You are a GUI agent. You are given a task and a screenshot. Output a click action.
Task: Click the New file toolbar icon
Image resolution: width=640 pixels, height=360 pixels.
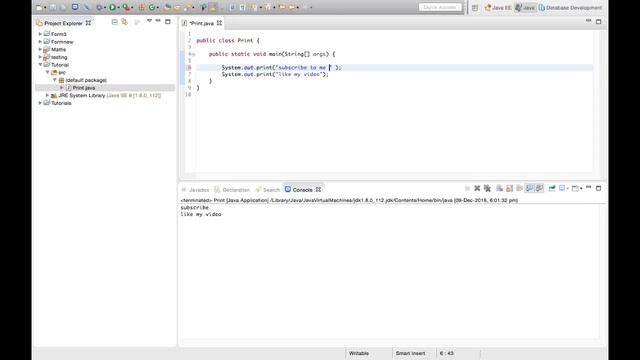[x=39, y=7]
